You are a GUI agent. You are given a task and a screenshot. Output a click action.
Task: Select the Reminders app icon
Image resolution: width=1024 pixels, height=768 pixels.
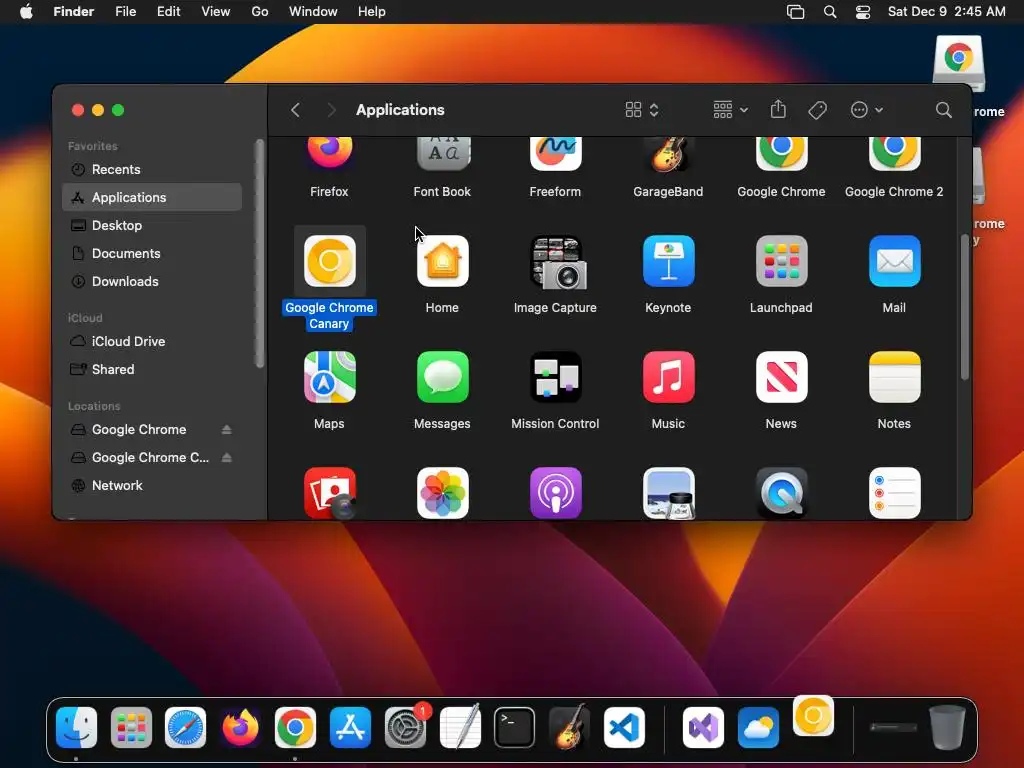click(894, 493)
